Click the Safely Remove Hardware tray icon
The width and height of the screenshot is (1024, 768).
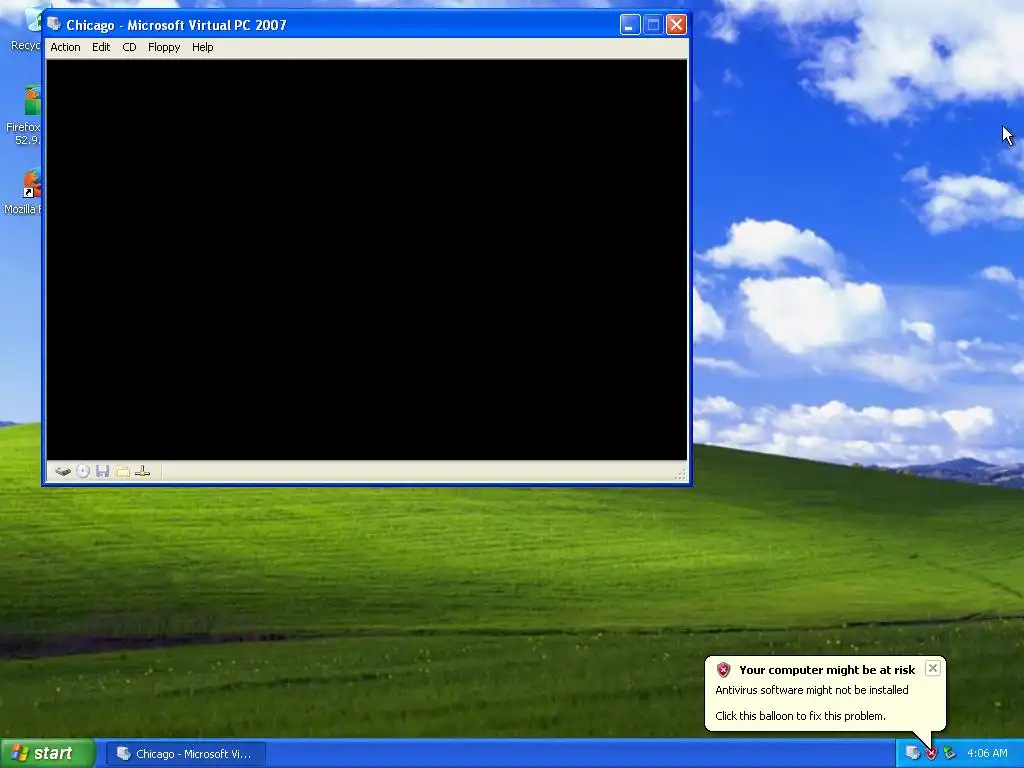click(x=950, y=753)
